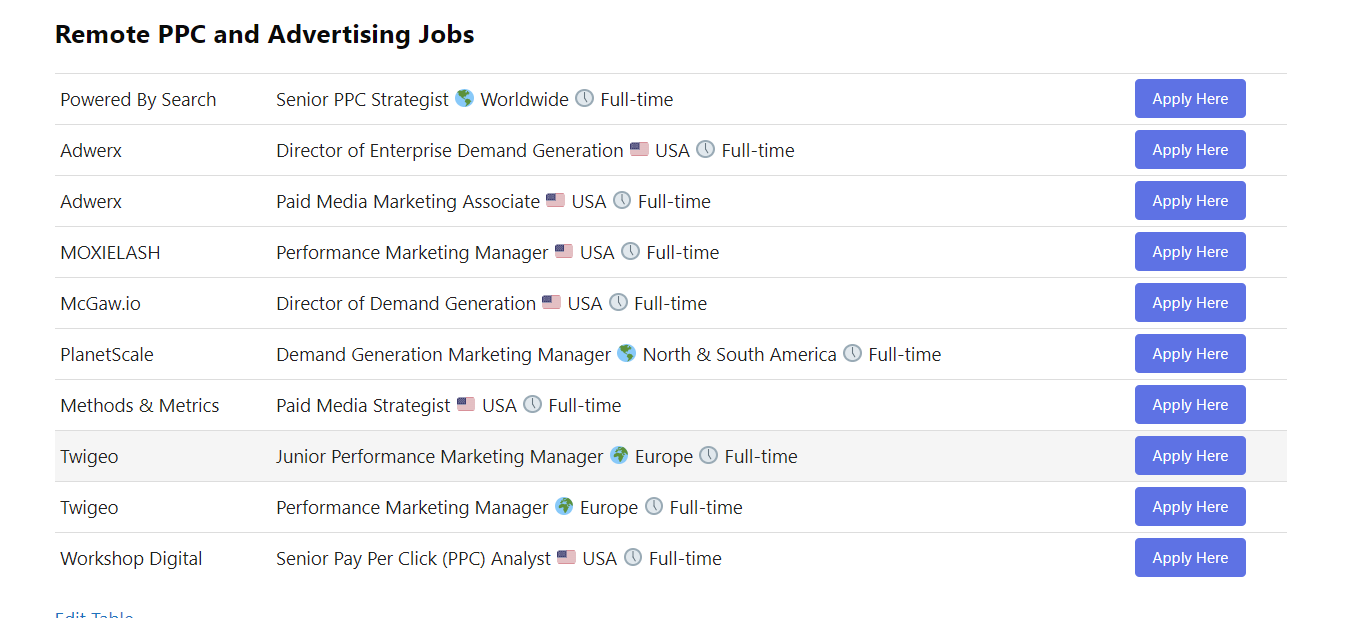Screen dimensions: 1368x618
Task: Click globe icon in Powered By Search row
Action: (x=464, y=98)
